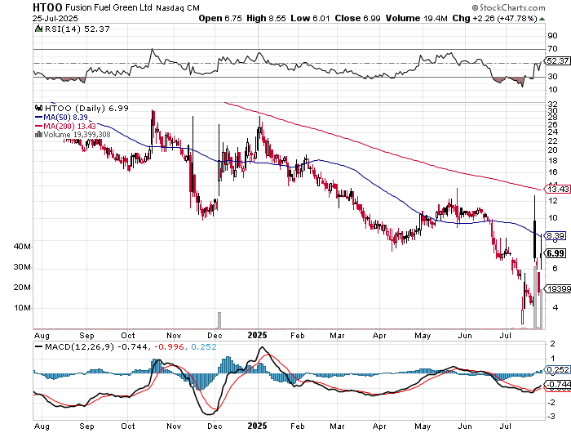Click the Open 6.75 header value
Screen dimensions: 571x433
click(x=220, y=18)
